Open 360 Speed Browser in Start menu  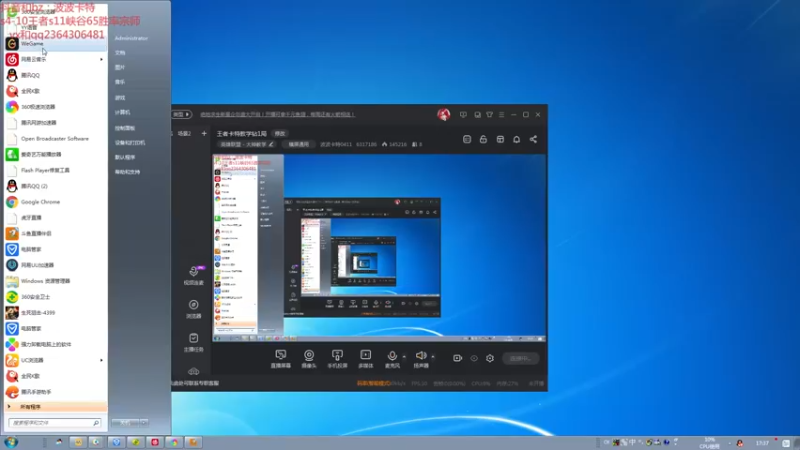pyautogui.click(x=55, y=107)
